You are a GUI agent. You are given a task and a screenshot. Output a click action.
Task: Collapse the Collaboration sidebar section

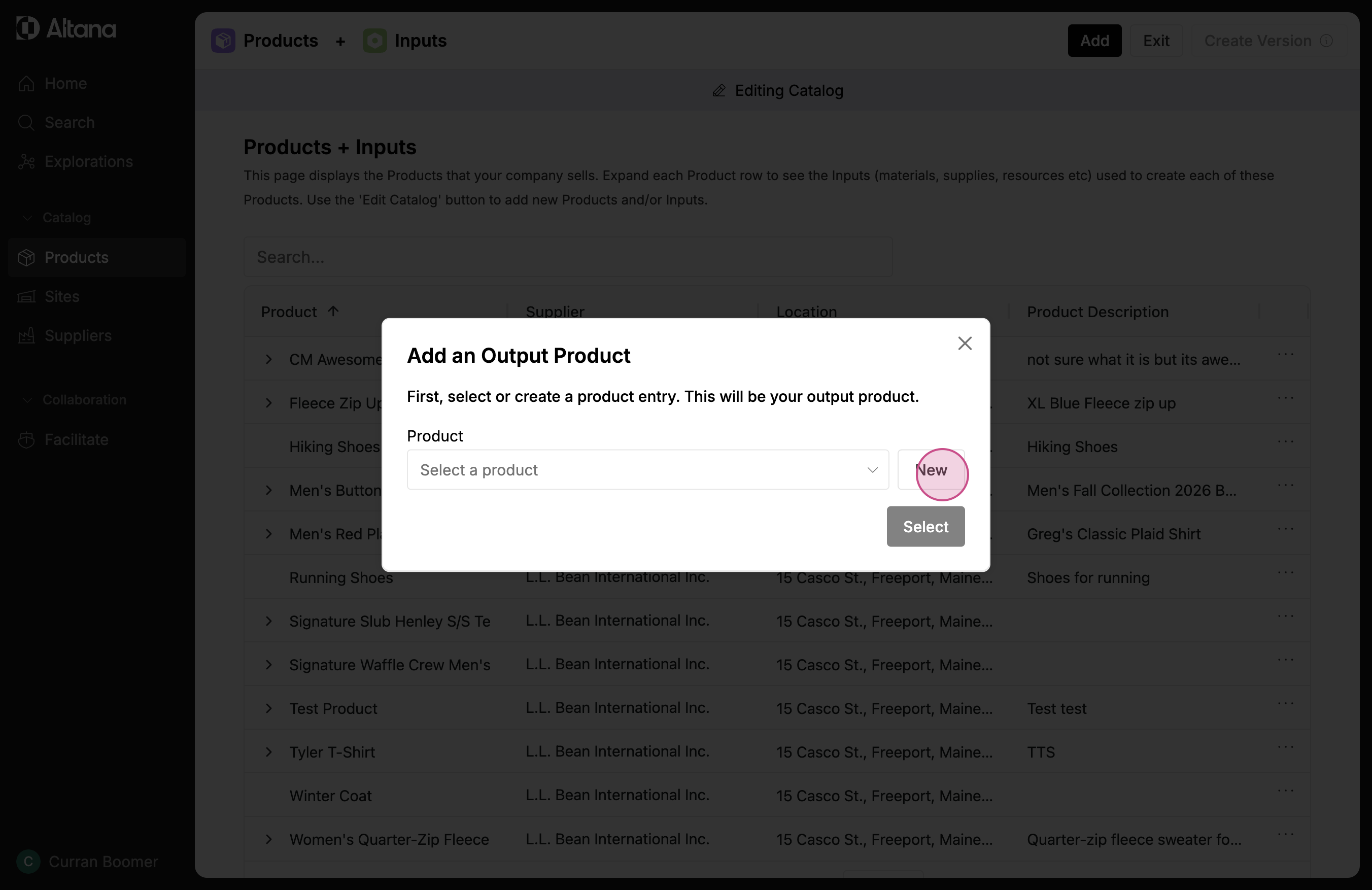point(26,400)
